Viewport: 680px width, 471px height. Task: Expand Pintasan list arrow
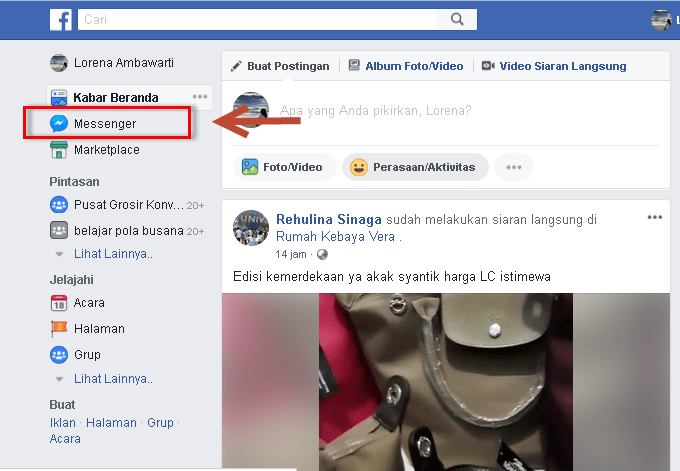click(59, 254)
